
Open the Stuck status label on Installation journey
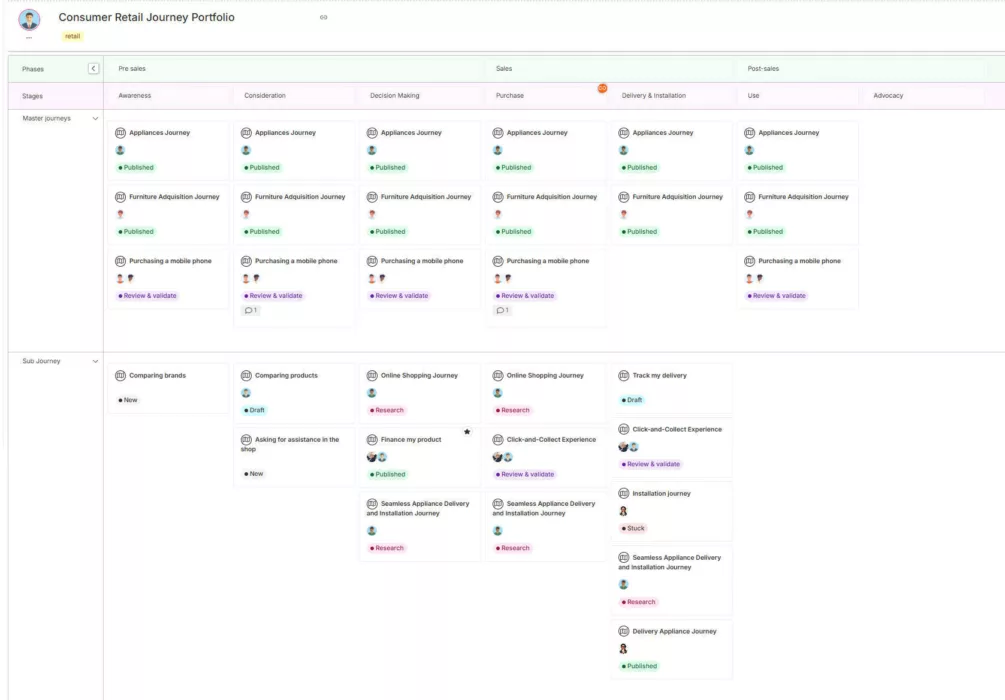pyautogui.click(x=634, y=527)
